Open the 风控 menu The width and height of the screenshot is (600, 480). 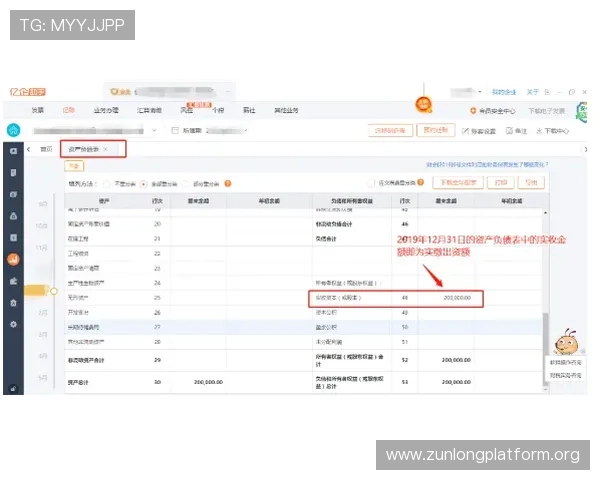pos(186,110)
